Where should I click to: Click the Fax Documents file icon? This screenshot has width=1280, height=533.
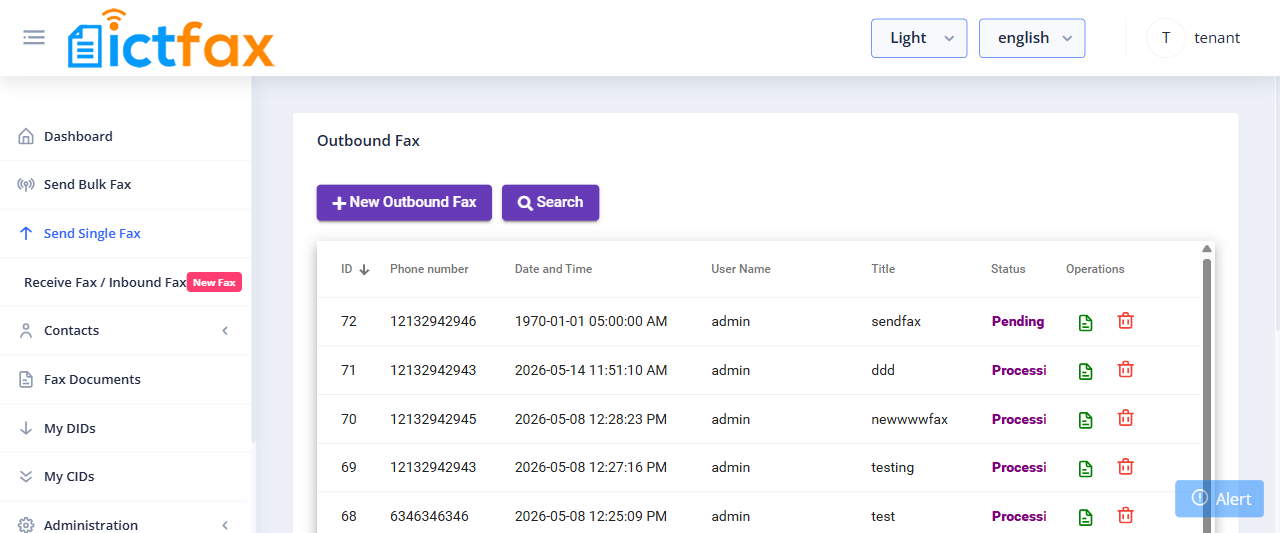click(x=26, y=379)
